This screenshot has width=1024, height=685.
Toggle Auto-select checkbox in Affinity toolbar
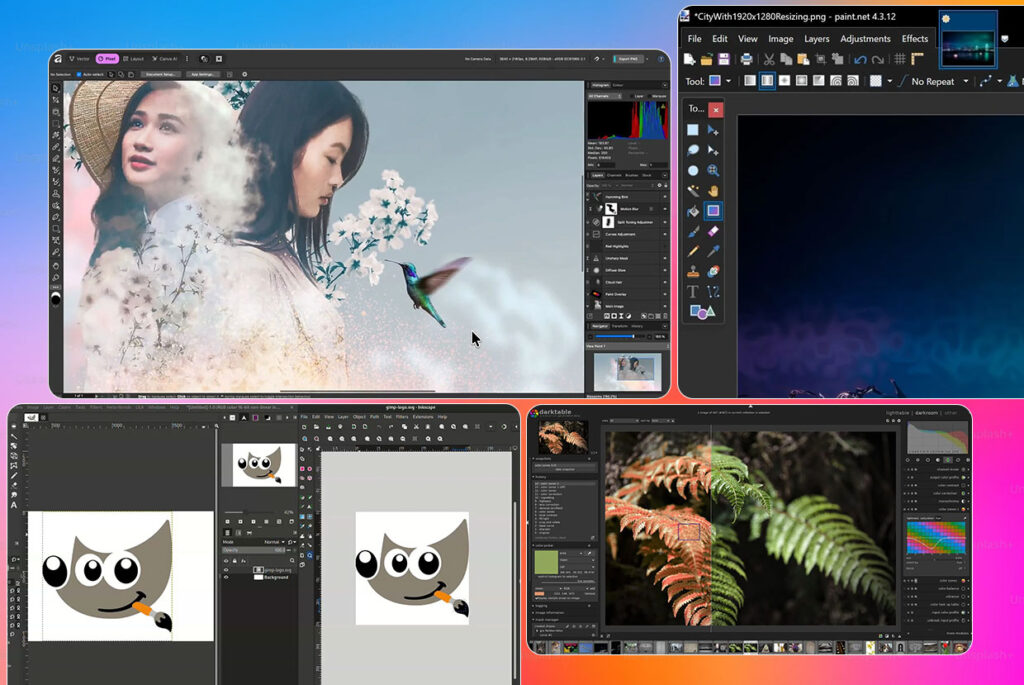coord(79,74)
